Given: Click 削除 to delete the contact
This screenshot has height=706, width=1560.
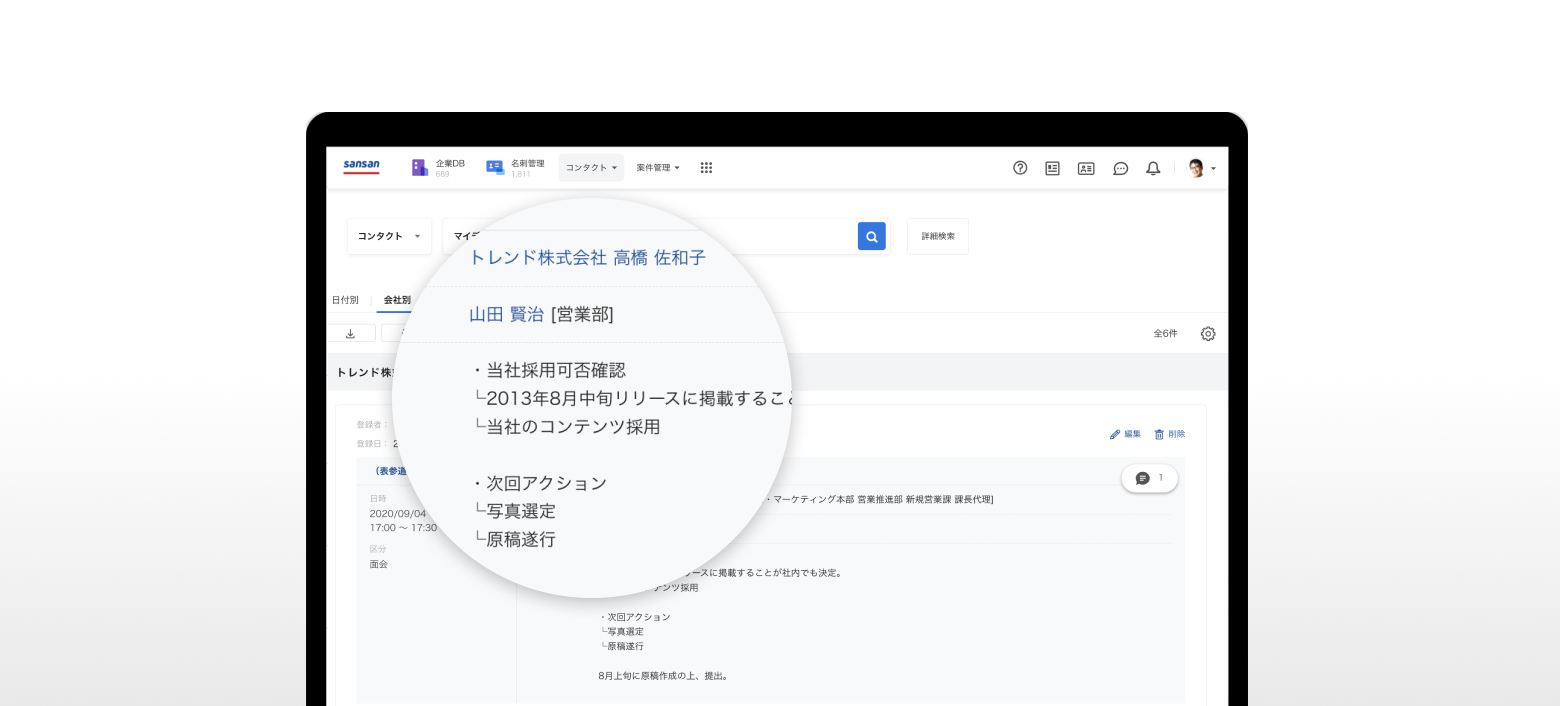Looking at the screenshot, I should (x=1169, y=434).
